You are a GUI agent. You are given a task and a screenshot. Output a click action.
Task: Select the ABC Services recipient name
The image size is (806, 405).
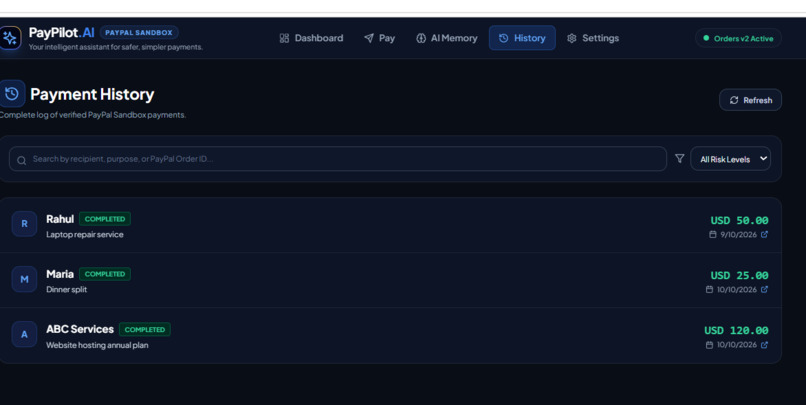tap(80, 329)
